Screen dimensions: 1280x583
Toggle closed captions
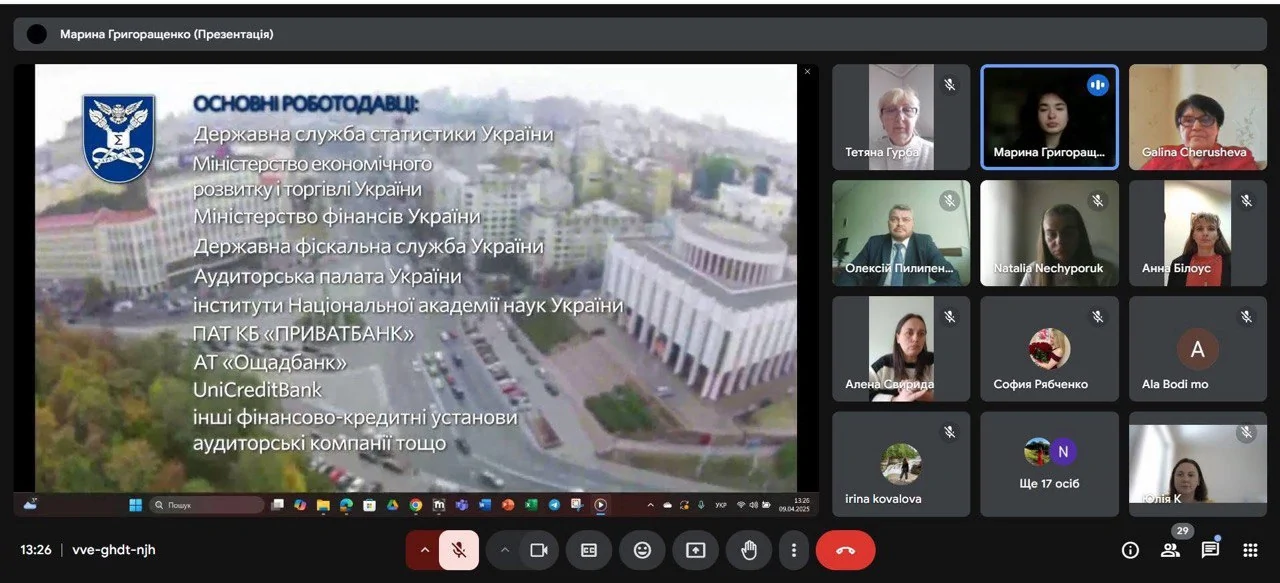[x=589, y=550]
